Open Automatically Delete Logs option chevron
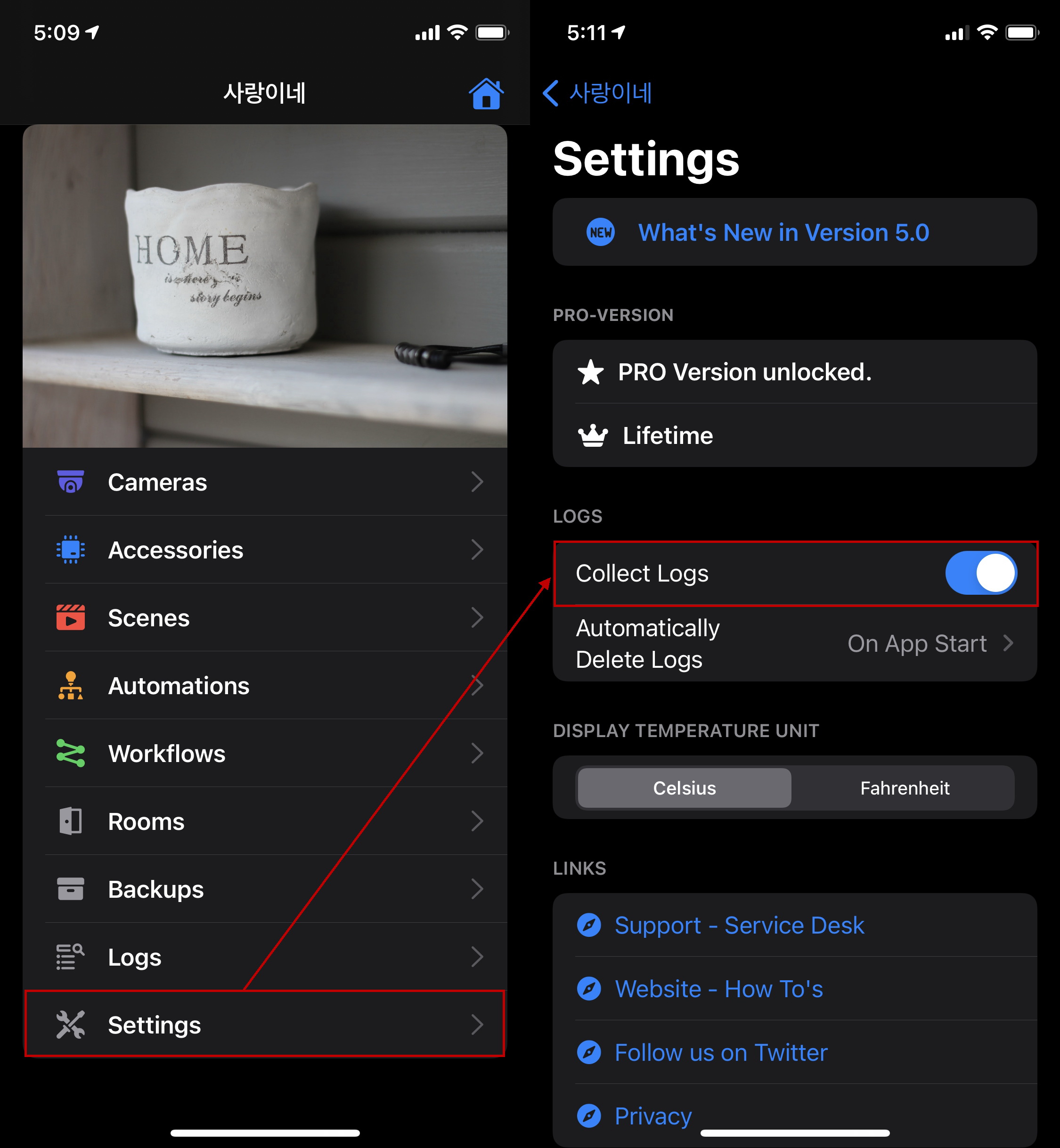 click(x=1008, y=643)
